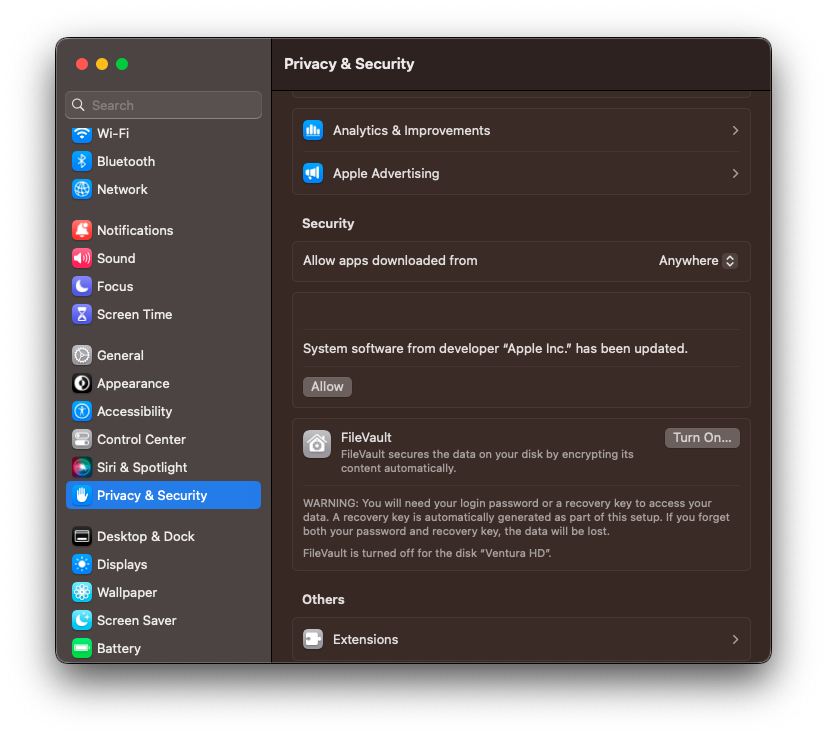Click the Appearance icon
Image resolution: width=827 pixels, height=737 pixels.
pyautogui.click(x=82, y=384)
